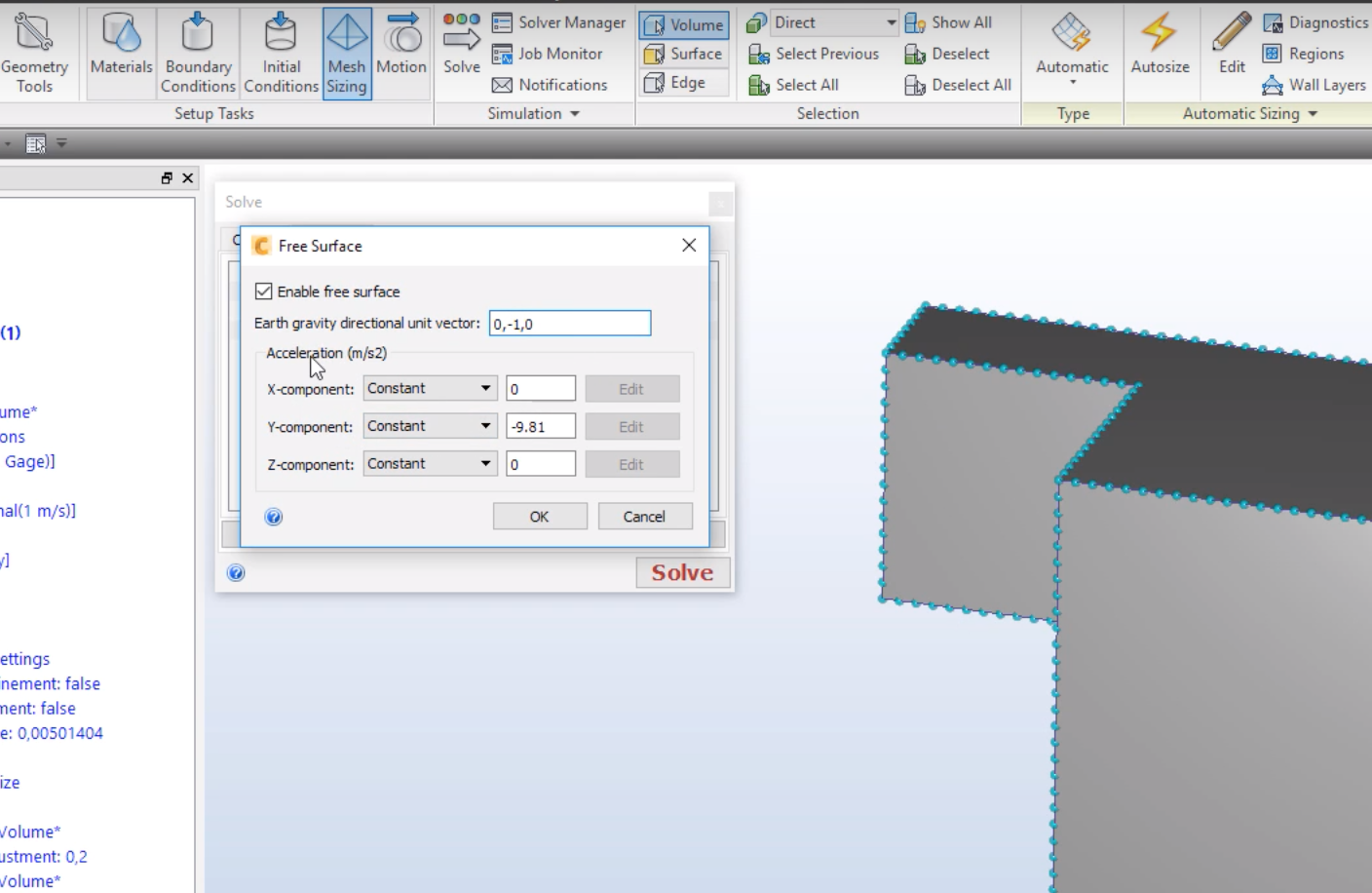The image size is (1372, 893).
Task: Open Initial Conditions setup
Action: click(281, 54)
